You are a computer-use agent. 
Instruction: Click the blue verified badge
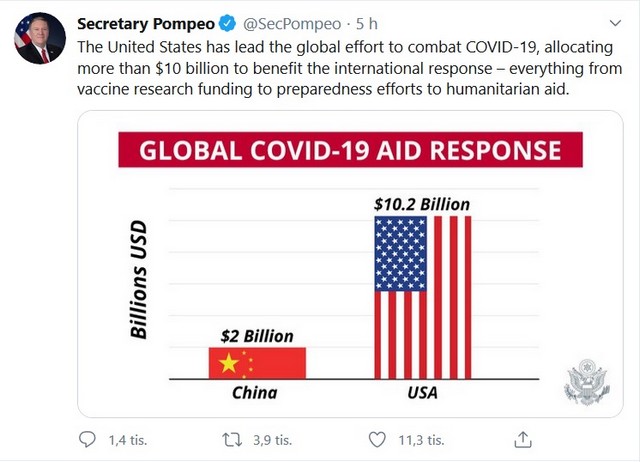pos(227,23)
